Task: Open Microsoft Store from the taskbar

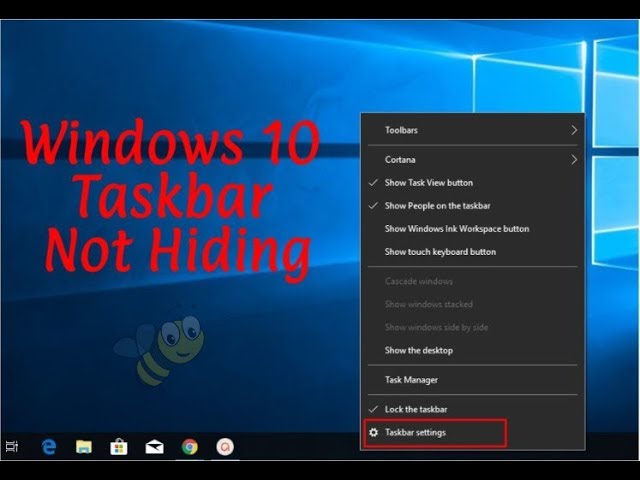Action: (x=119, y=447)
